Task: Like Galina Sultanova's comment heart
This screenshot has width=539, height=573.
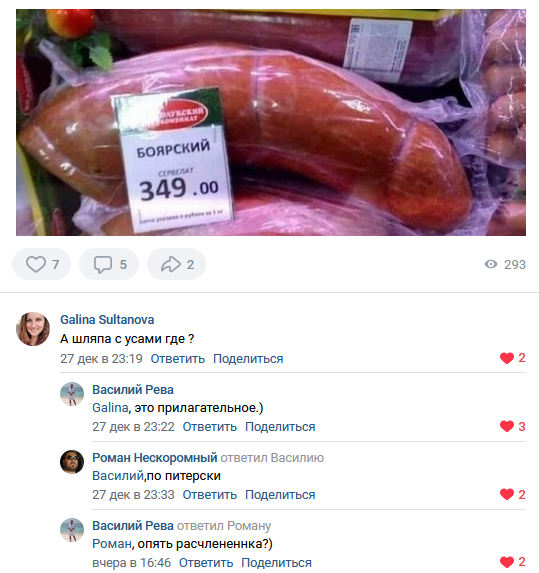Action: click(x=507, y=358)
